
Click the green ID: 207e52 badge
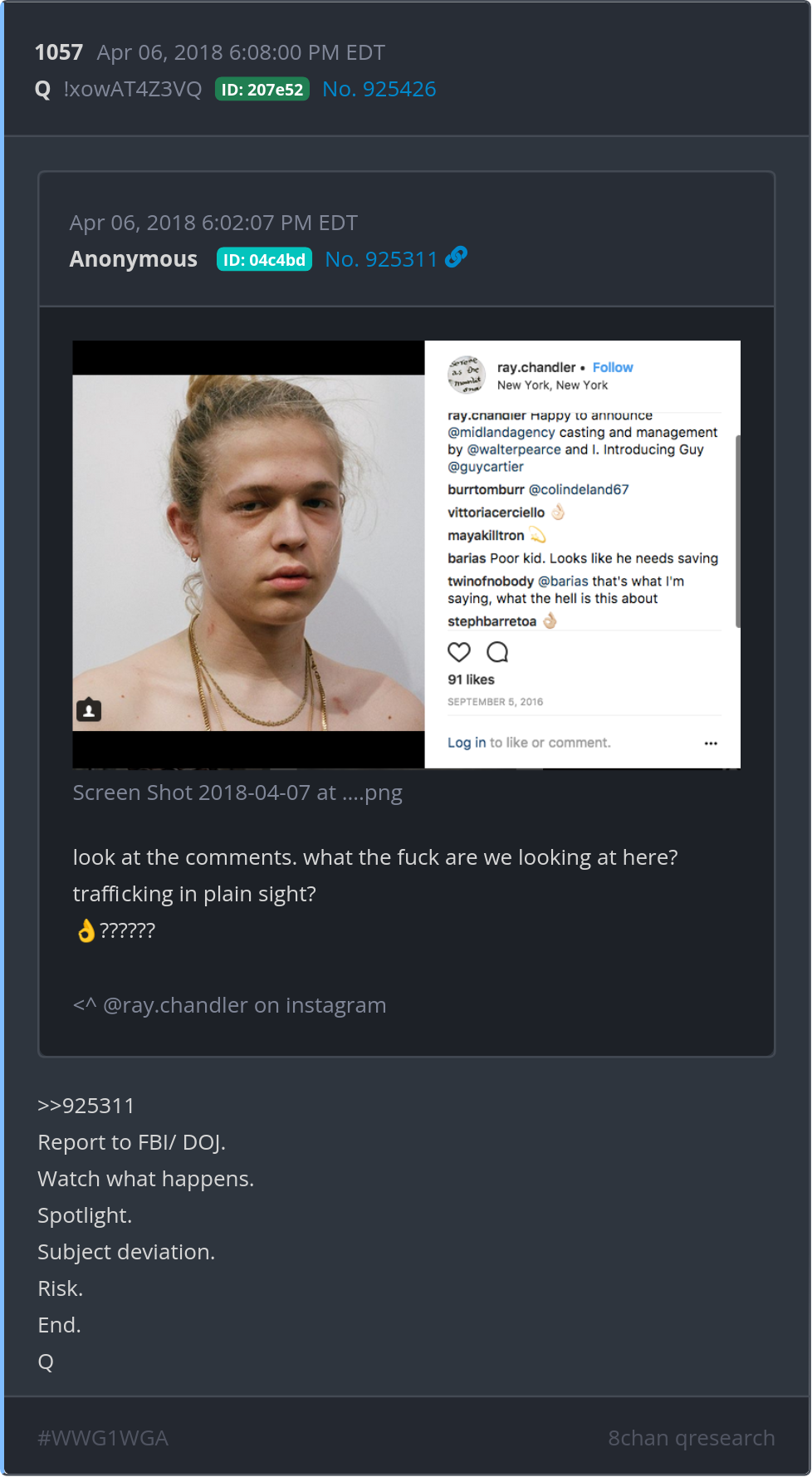tap(262, 90)
